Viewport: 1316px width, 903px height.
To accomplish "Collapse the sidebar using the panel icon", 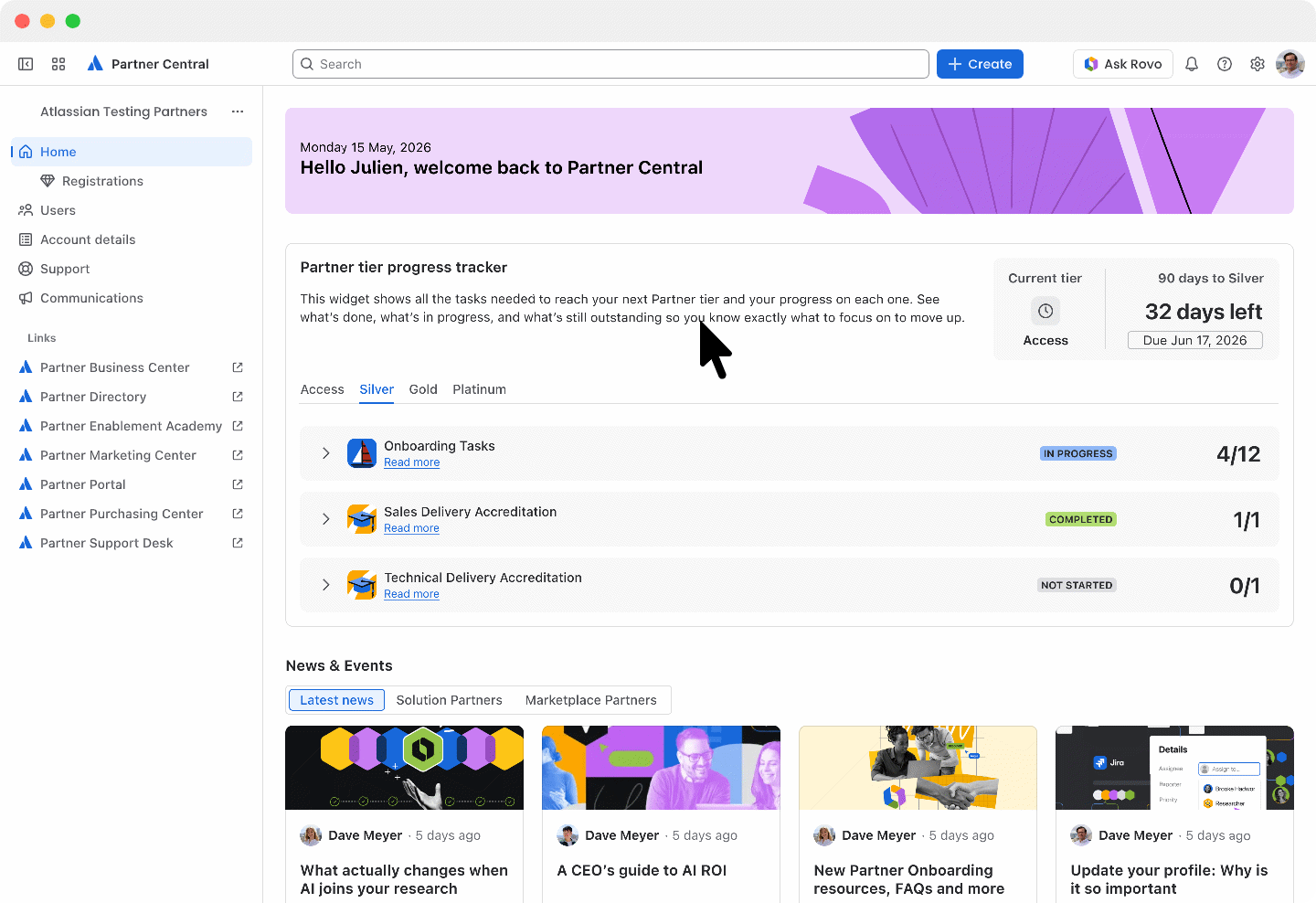I will pyautogui.click(x=26, y=64).
